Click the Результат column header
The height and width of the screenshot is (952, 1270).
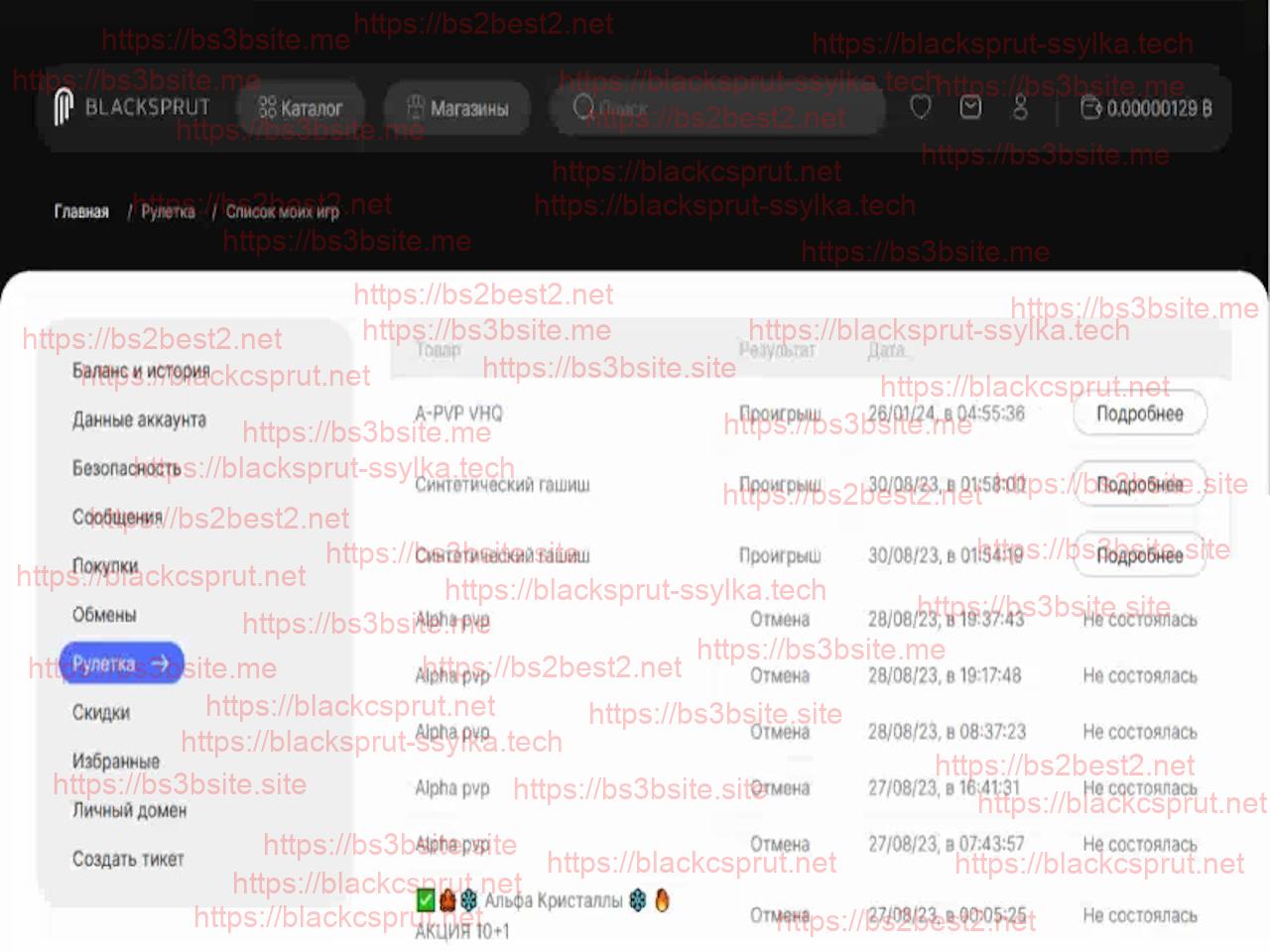777,350
